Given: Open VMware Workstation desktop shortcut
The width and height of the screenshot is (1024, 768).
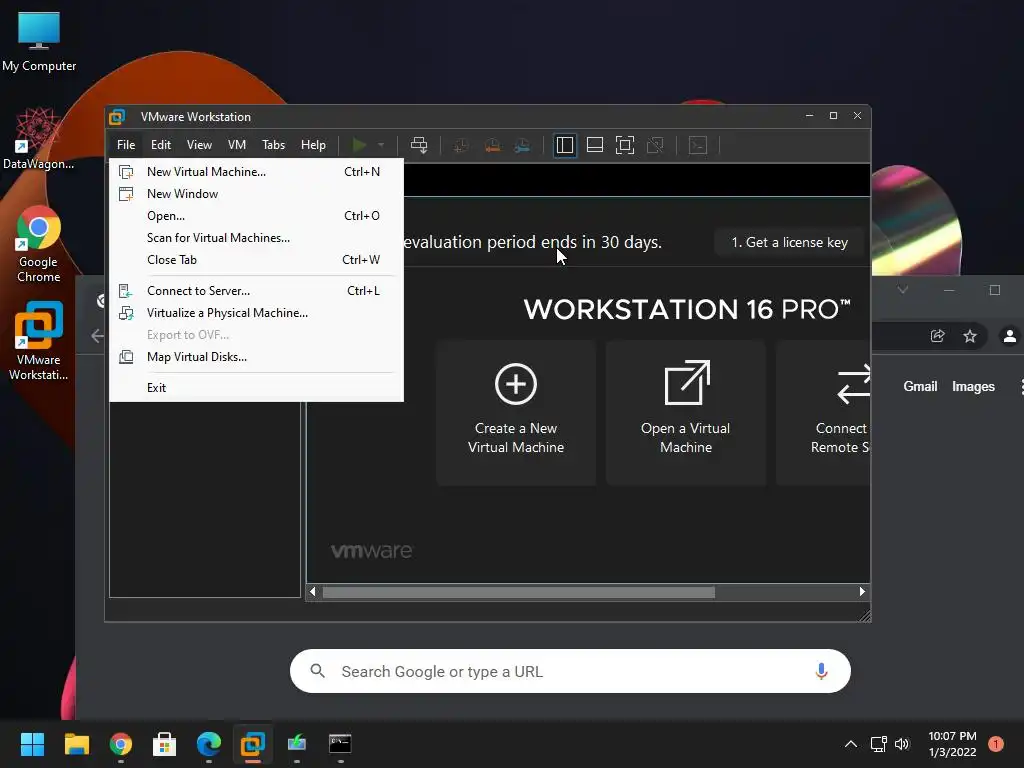Looking at the screenshot, I should [39, 341].
